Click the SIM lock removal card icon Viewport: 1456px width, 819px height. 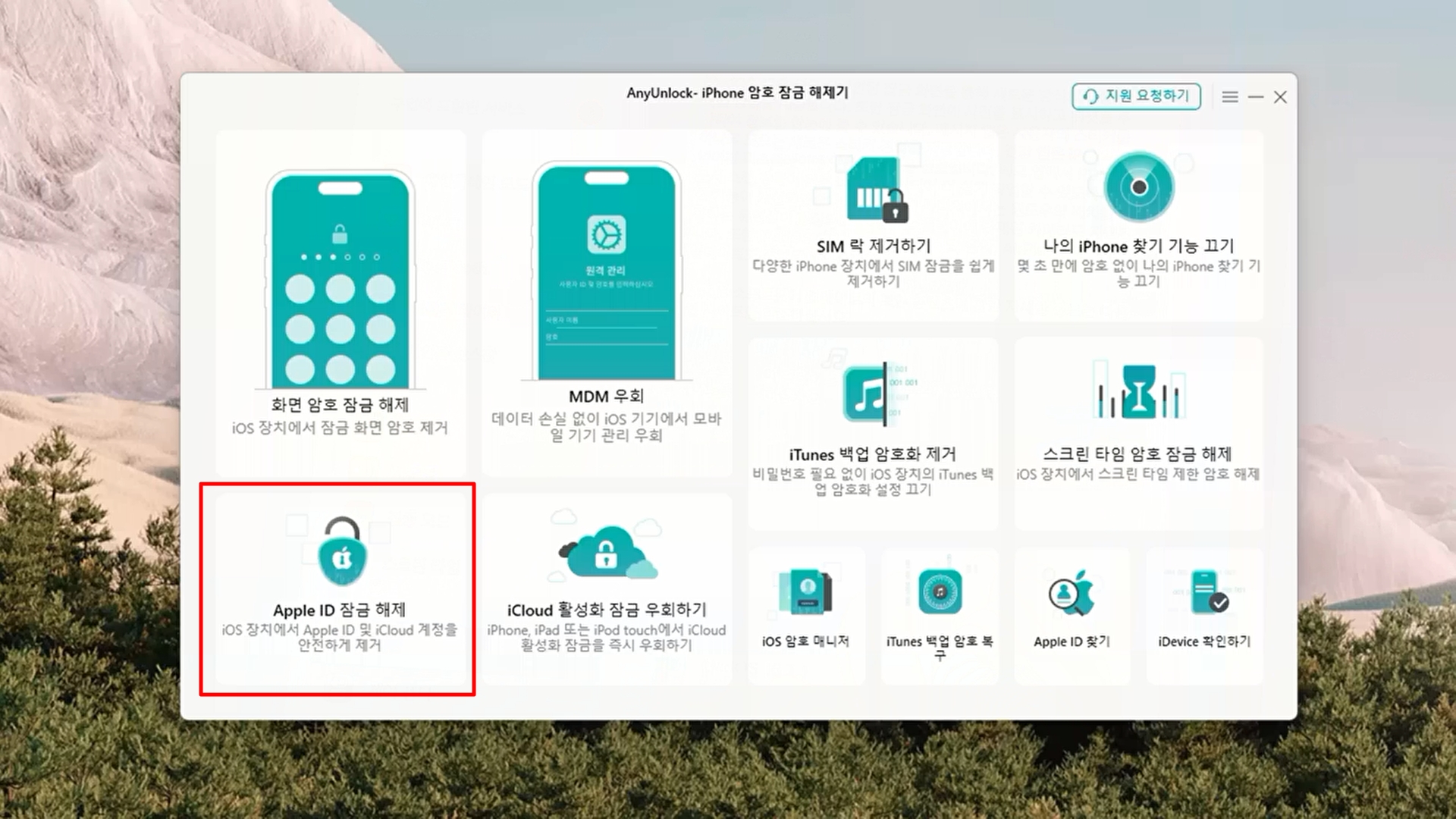[x=874, y=190]
